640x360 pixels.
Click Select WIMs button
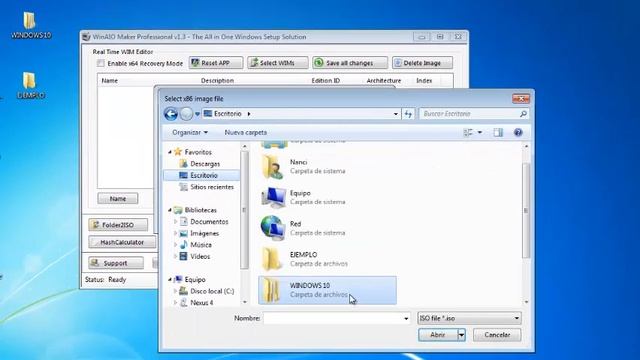coord(278,63)
